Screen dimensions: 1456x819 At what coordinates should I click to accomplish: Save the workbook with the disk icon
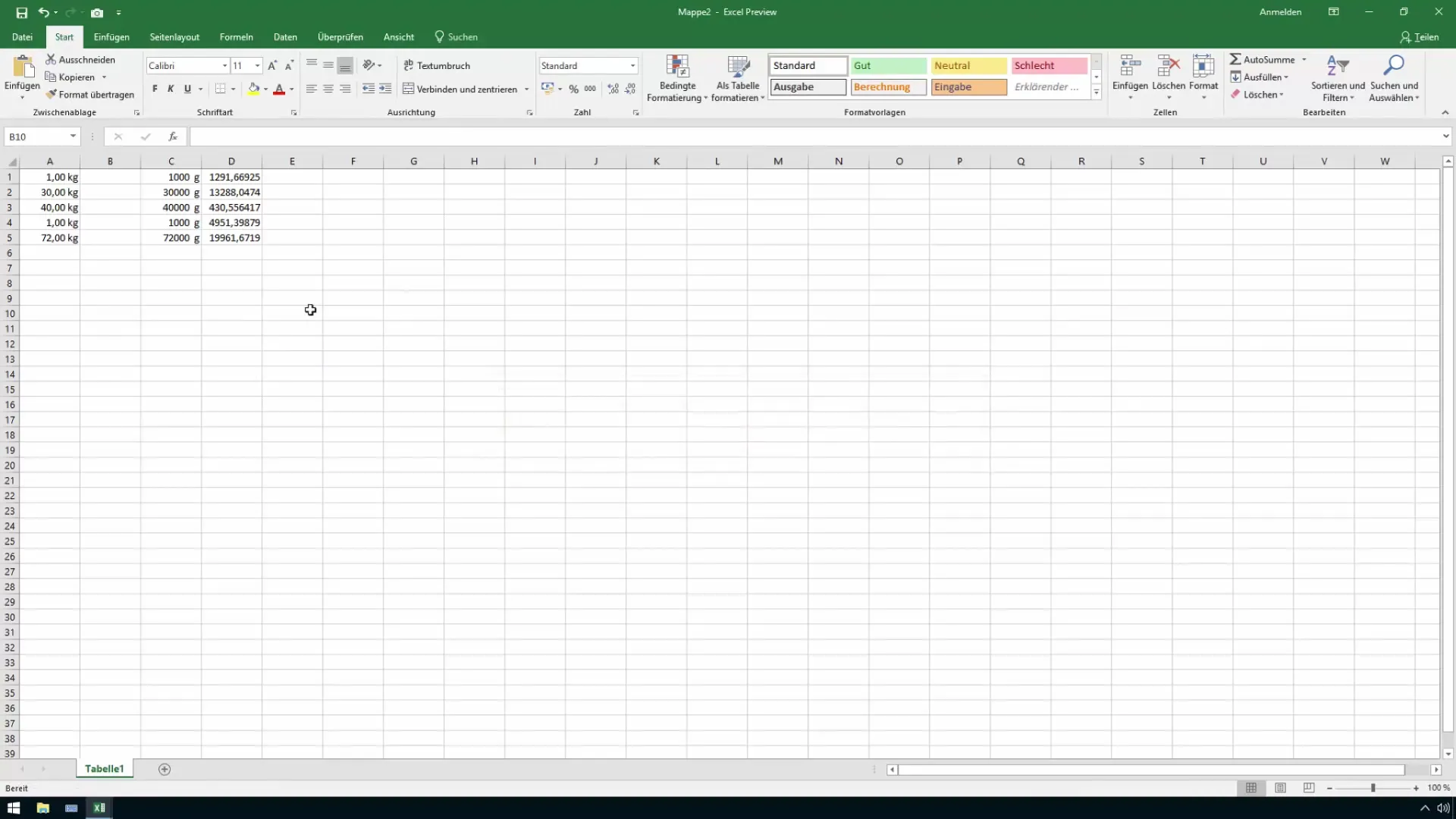(21, 12)
